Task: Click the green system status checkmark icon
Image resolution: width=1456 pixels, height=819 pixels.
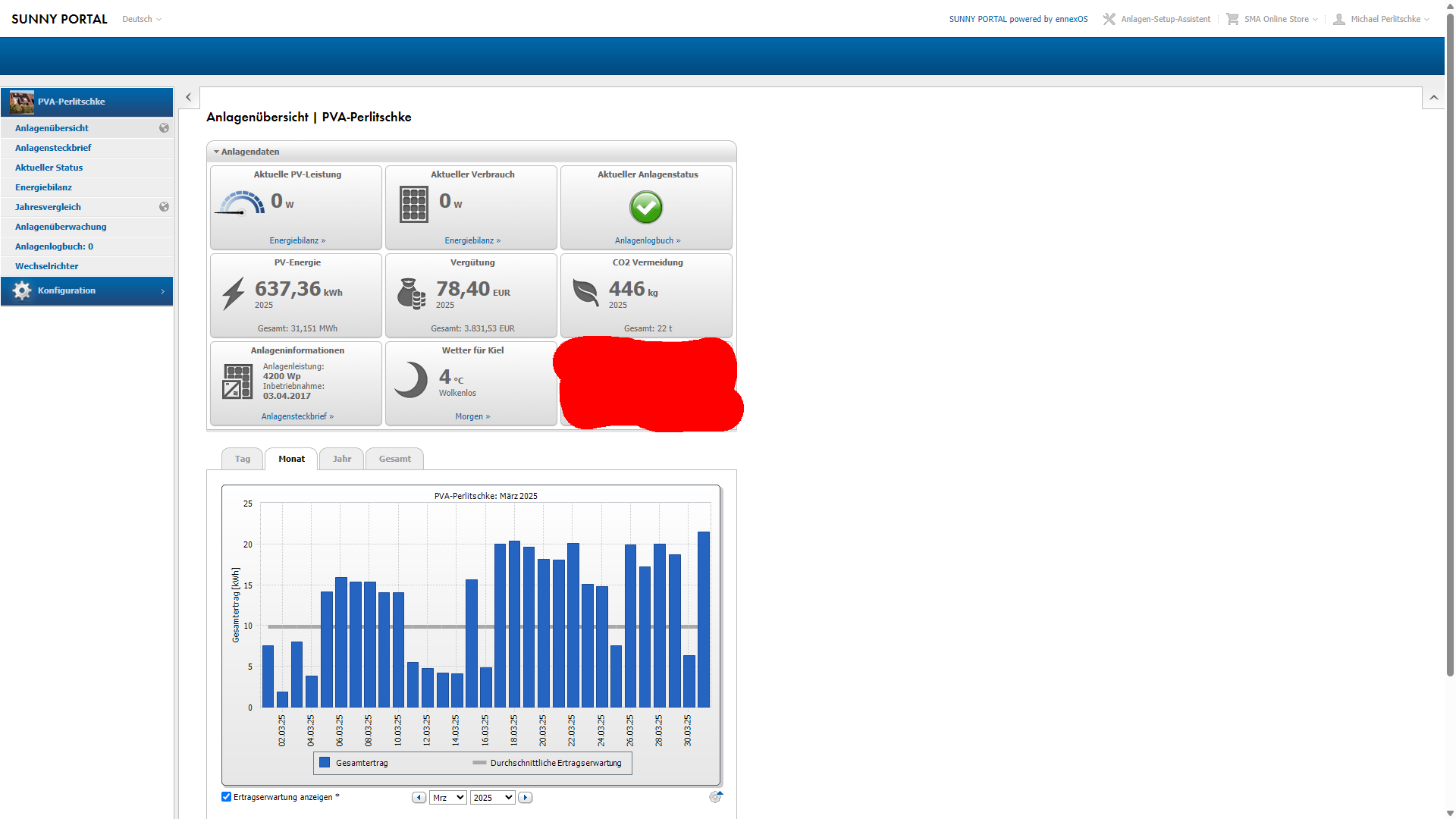Action: (646, 207)
